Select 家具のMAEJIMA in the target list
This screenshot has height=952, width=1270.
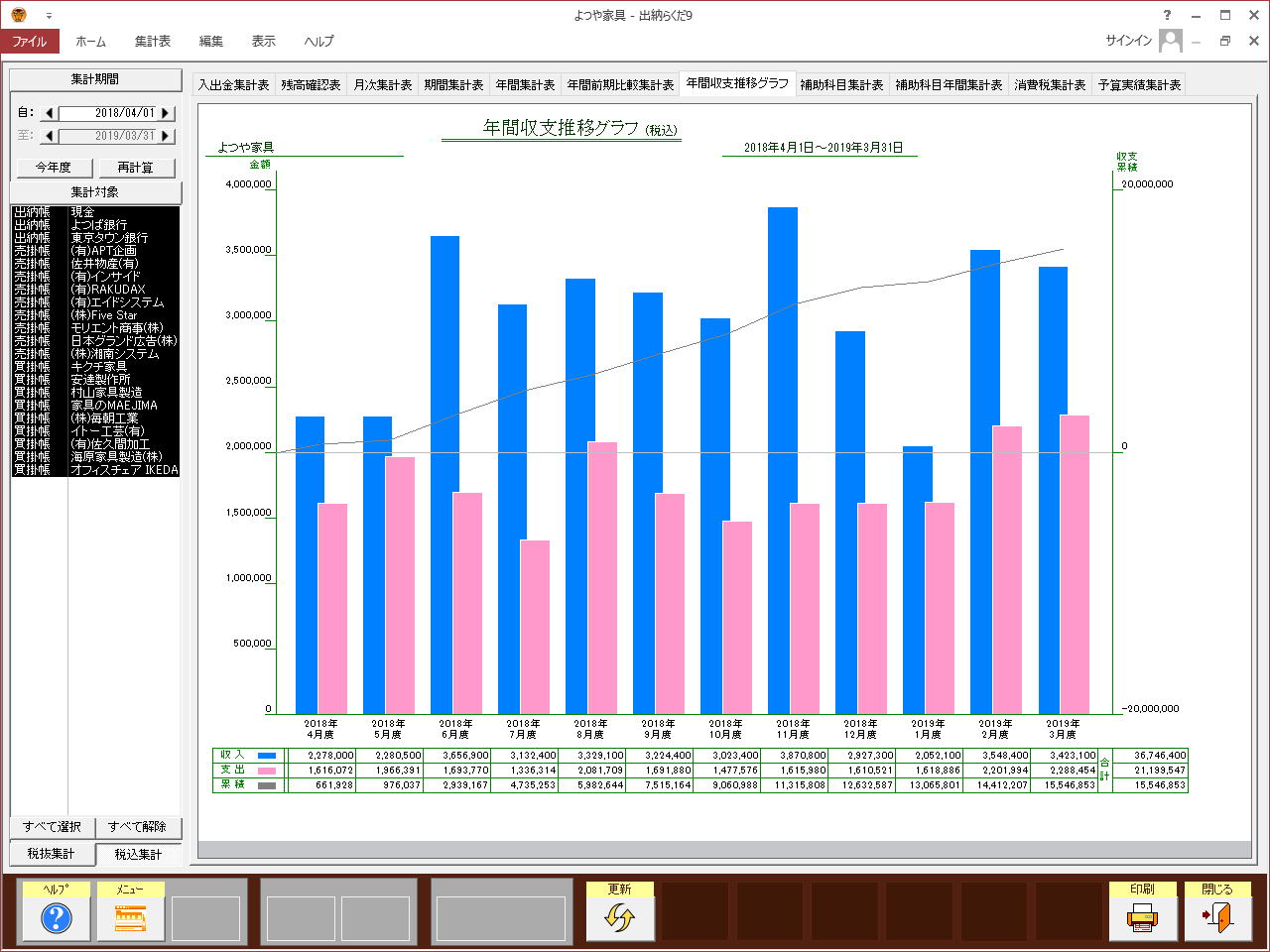coord(95,406)
